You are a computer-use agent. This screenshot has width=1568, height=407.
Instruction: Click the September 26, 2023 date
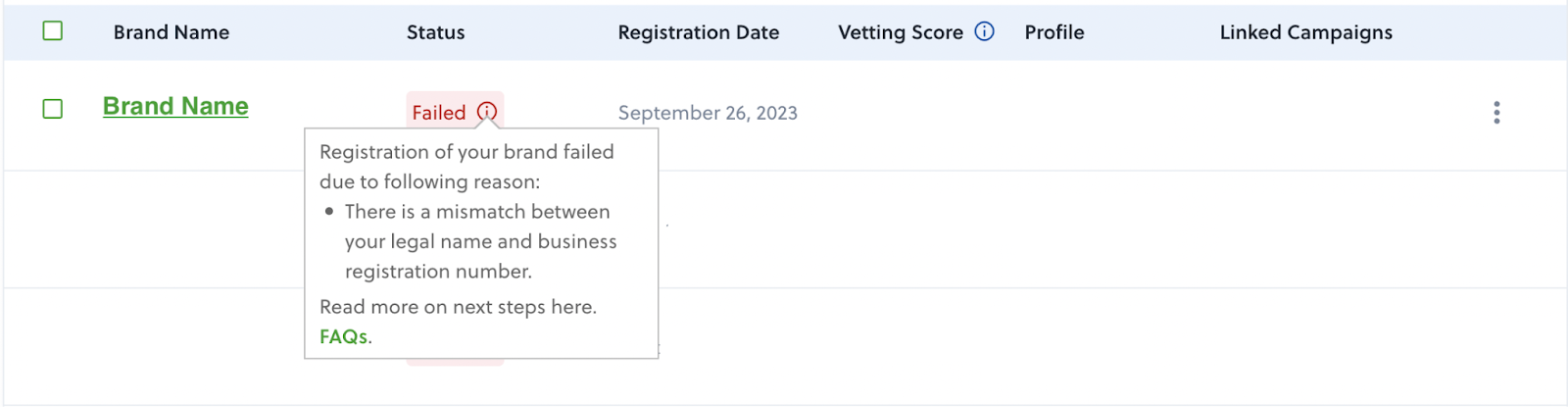708,113
